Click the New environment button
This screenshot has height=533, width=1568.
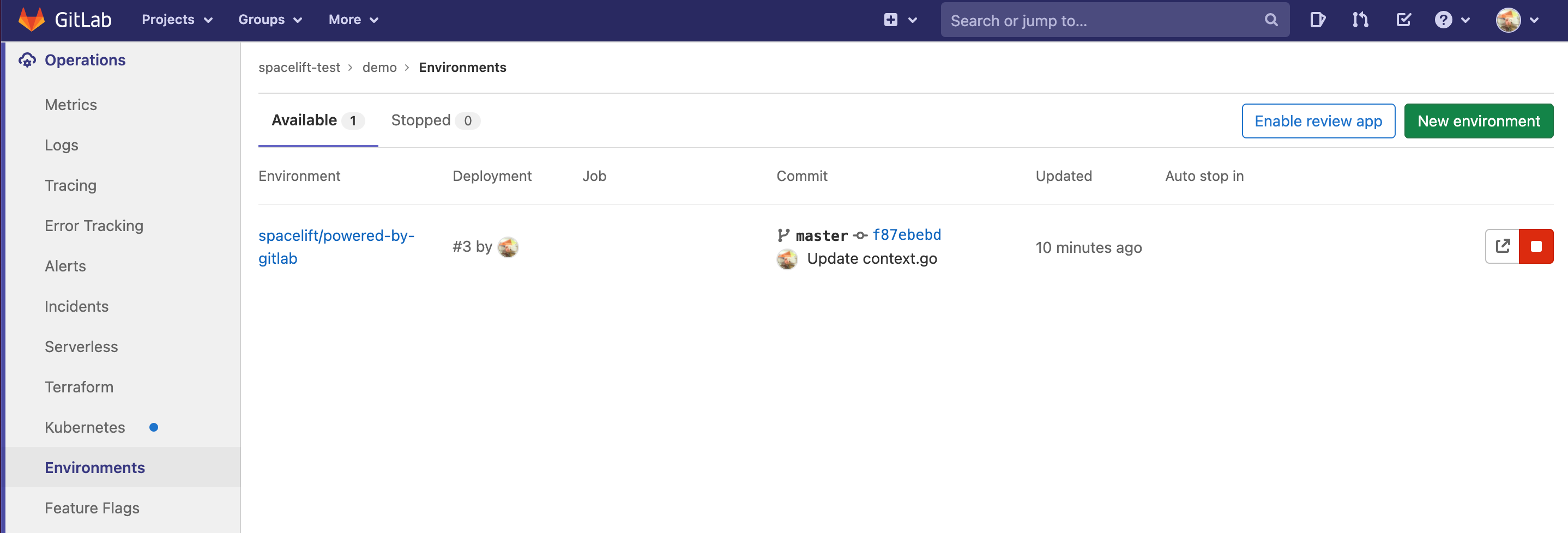coord(1478,121)
